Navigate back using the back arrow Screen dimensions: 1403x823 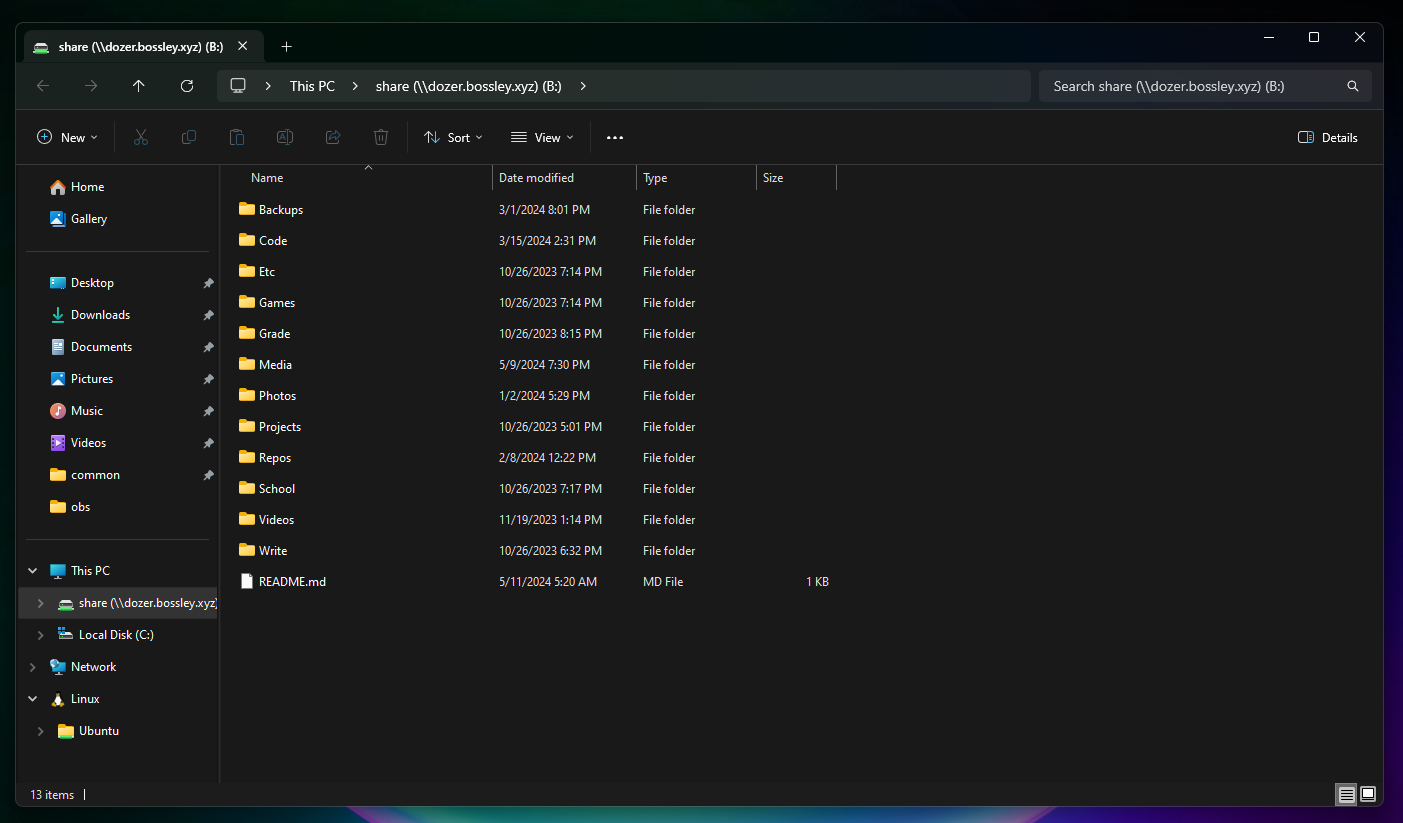[x=43, y=86]
